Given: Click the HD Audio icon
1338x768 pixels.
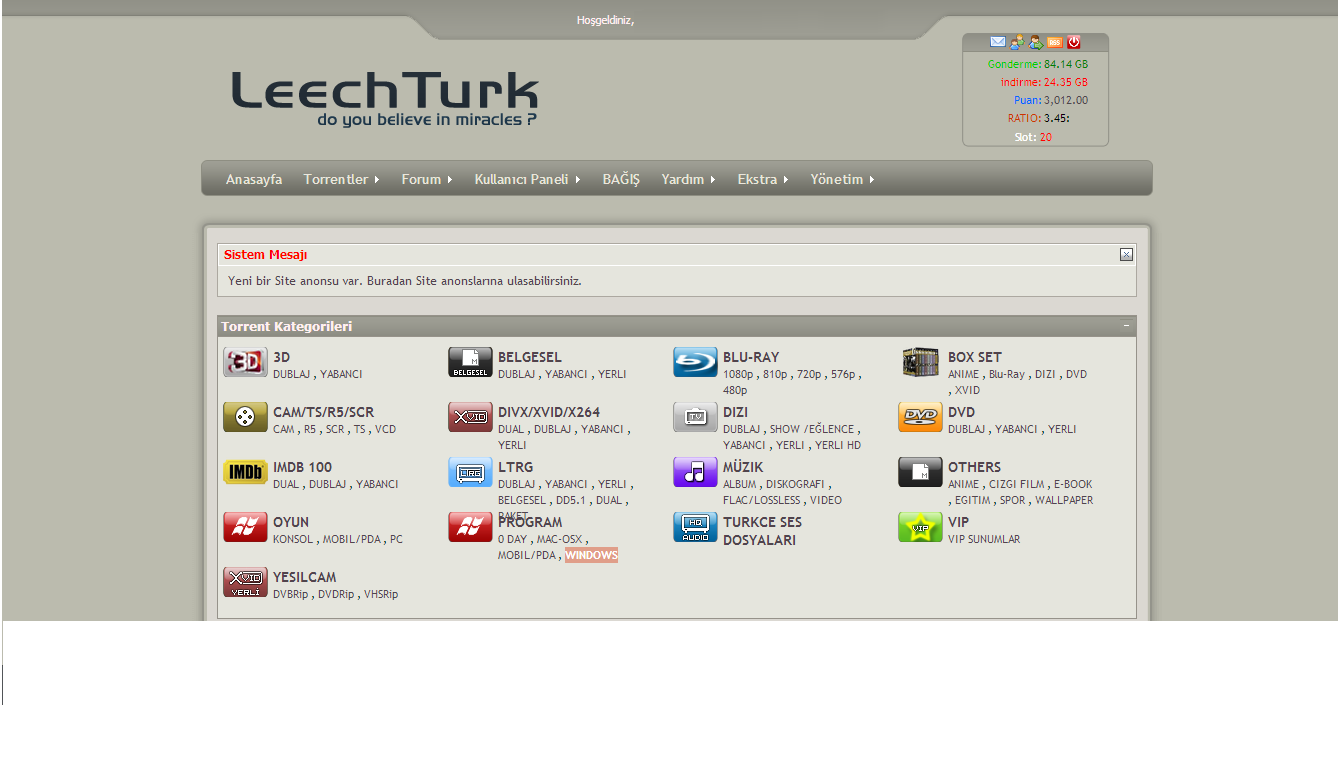Looking at the screenshot, I should point(695,527).
